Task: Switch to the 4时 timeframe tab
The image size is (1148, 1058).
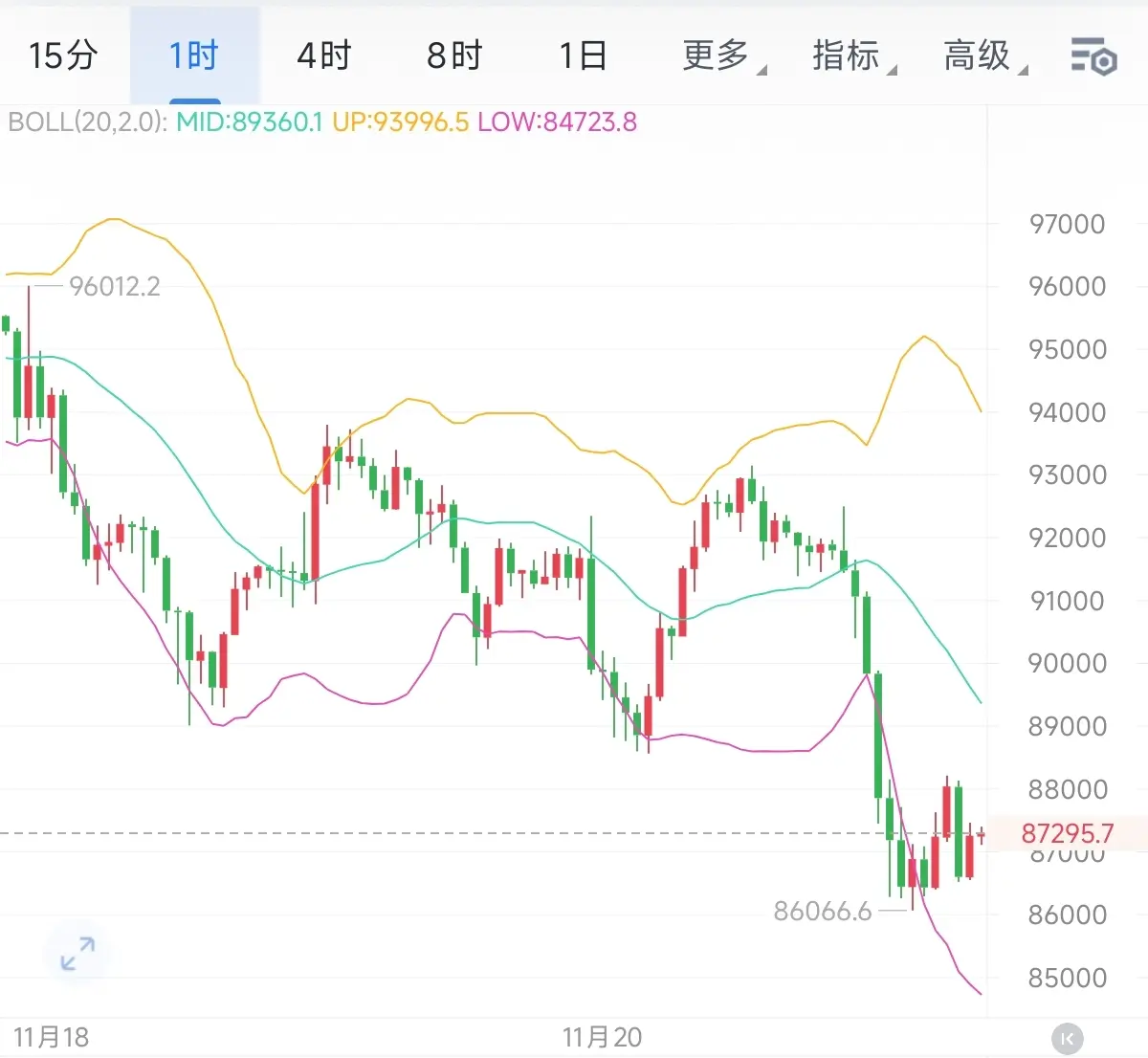Action: (x=324, y=55)
